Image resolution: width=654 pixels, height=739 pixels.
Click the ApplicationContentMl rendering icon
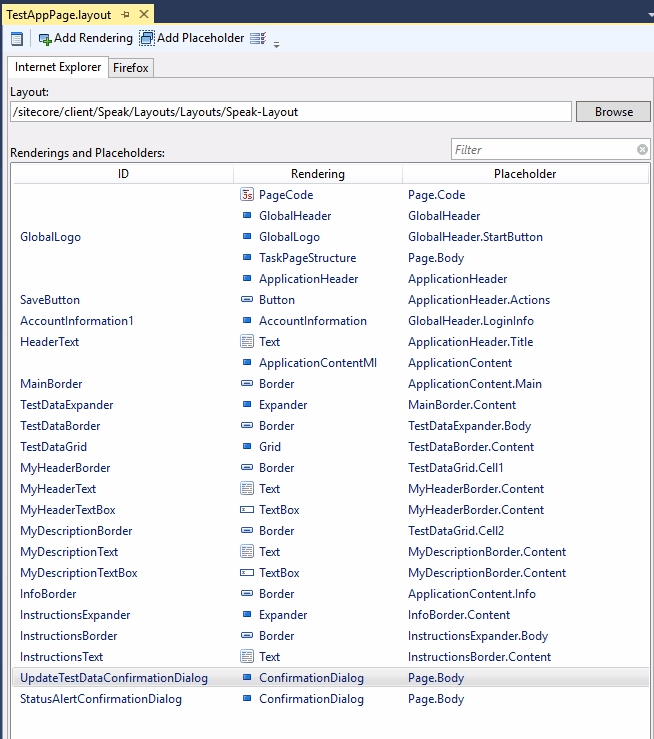point(247,362)
